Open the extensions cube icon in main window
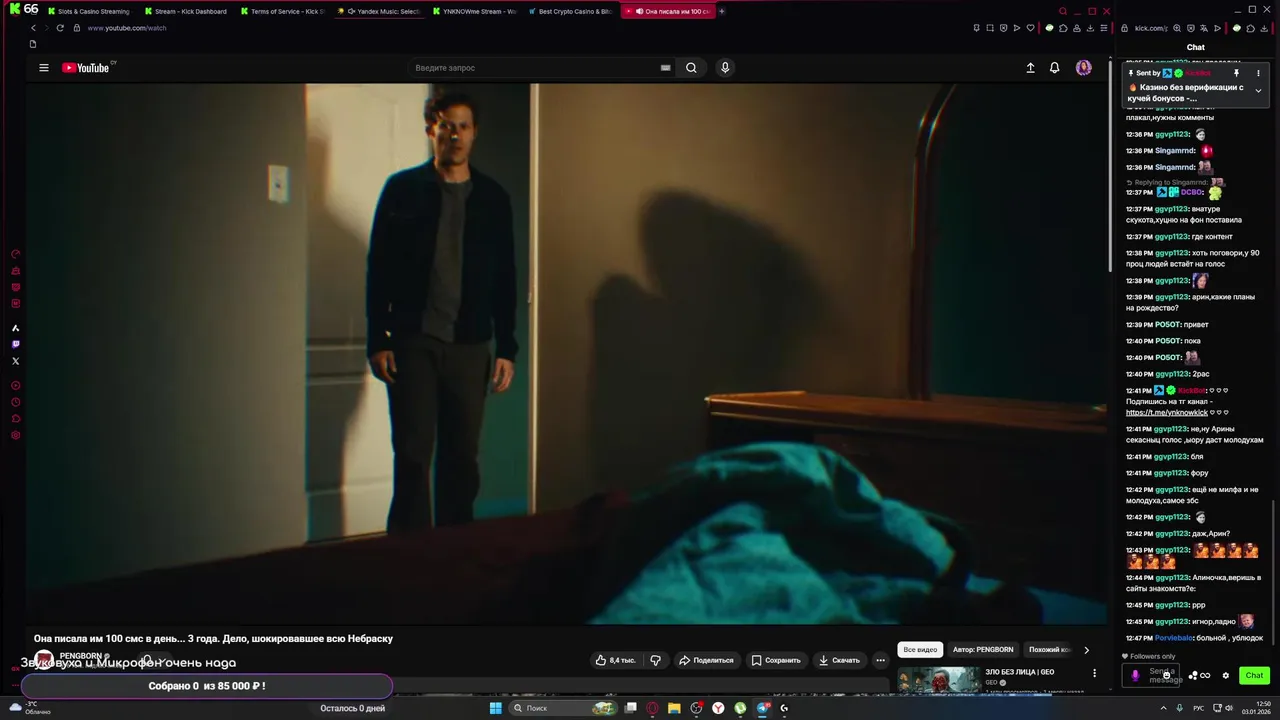 [x=1062, y=28]
